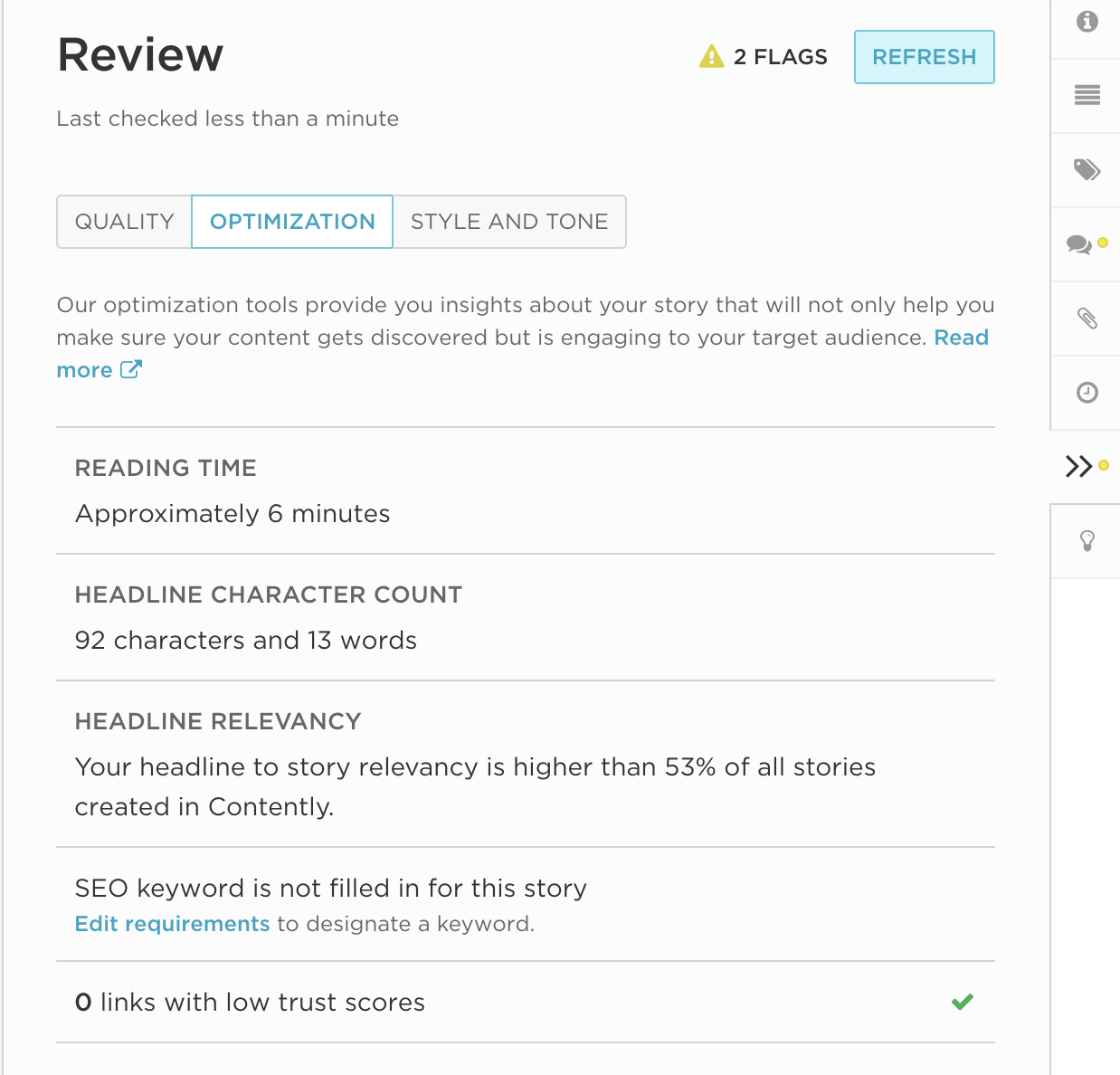Open the lightbulb ideas icon
This screenshot has height=1075, width=1120.
click(1087, 541)
